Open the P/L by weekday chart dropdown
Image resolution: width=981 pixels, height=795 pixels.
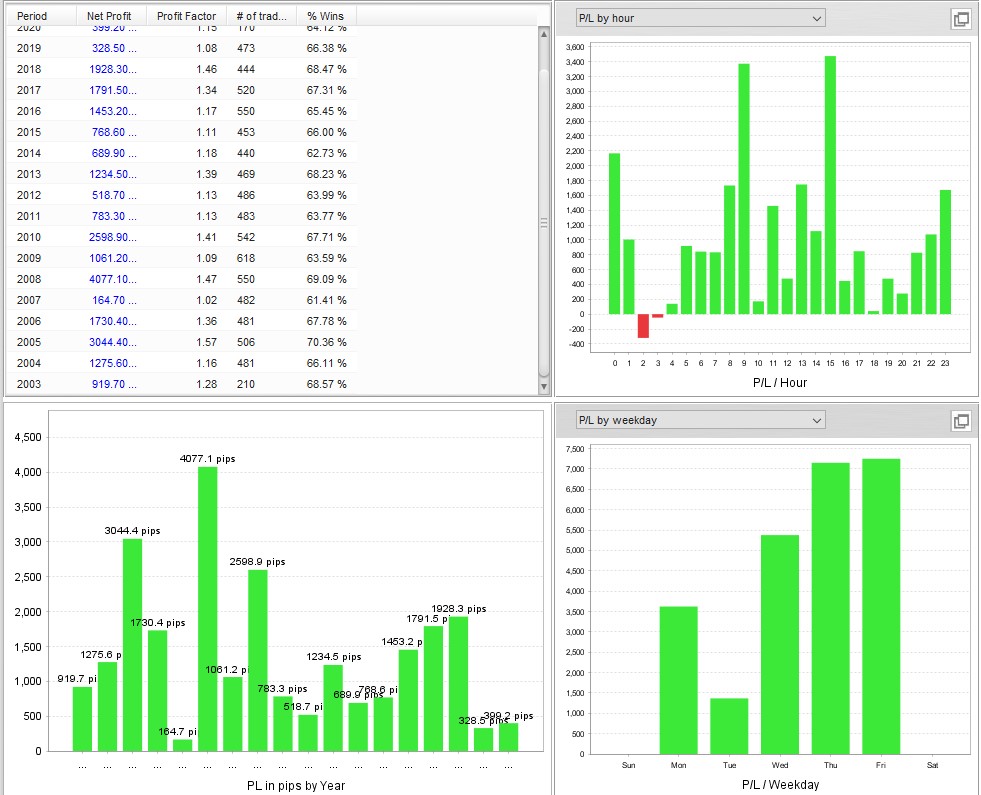(x=700, y=420)
